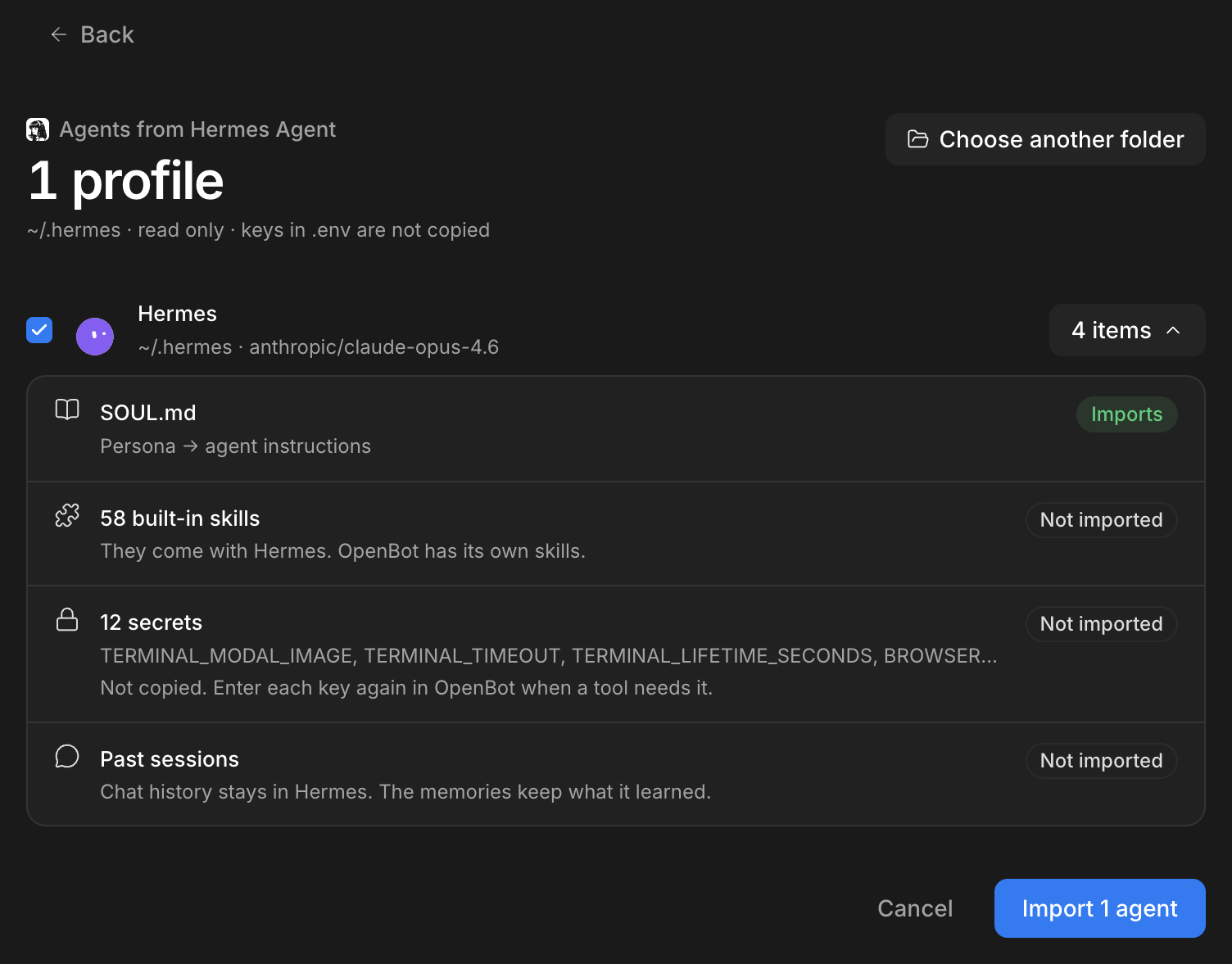
Task: Click the purple Hermes avatar icon
Action: tap(95, 337)
